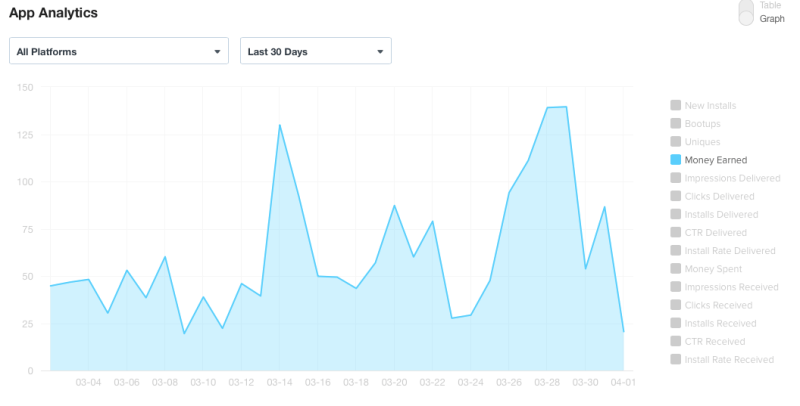Click the Clicks Received legend square
Screen dimensions: 800x406
pos(676,305)
